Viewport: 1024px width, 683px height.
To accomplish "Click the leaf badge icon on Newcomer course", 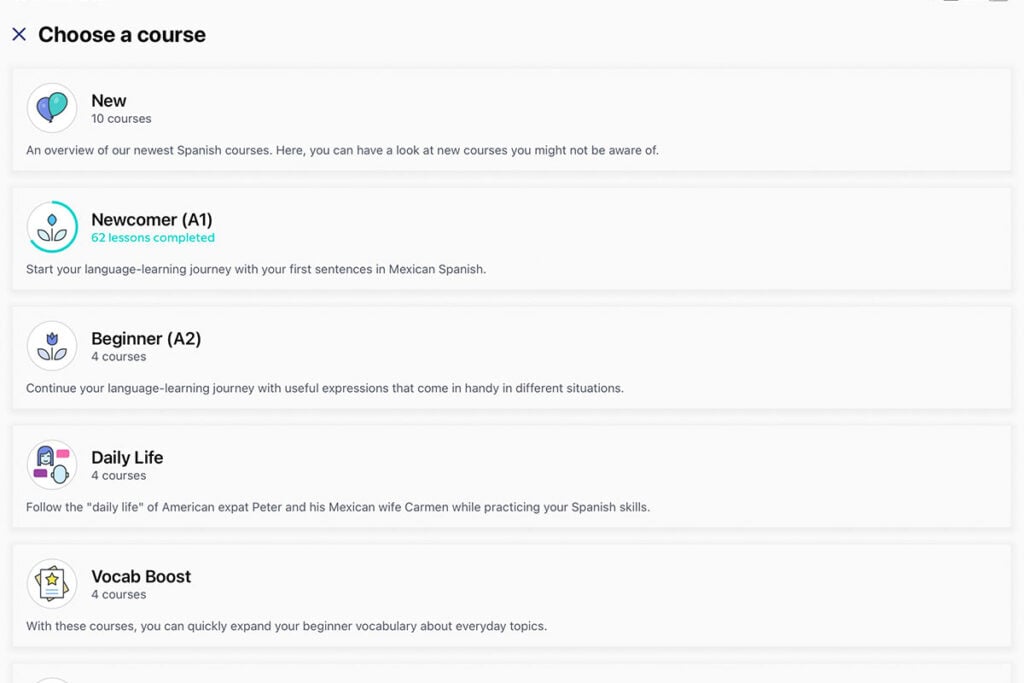I will pyautogui.click(x=52, y=226).
